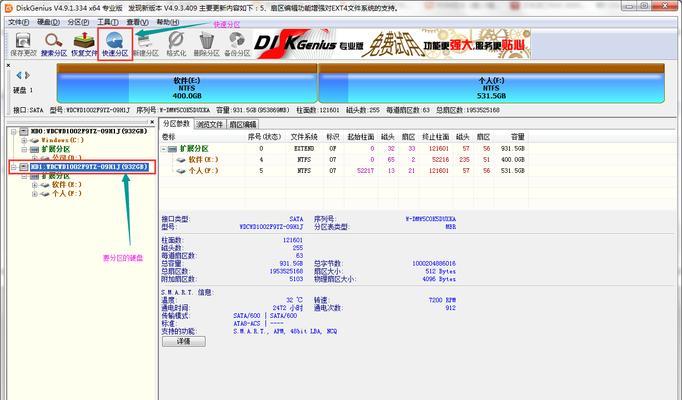The height and width of the screenshot is (400, 682).
Task: Click the 1000204886016 总字节数 value
Action: pyautogui.click(x=434, y=263)
